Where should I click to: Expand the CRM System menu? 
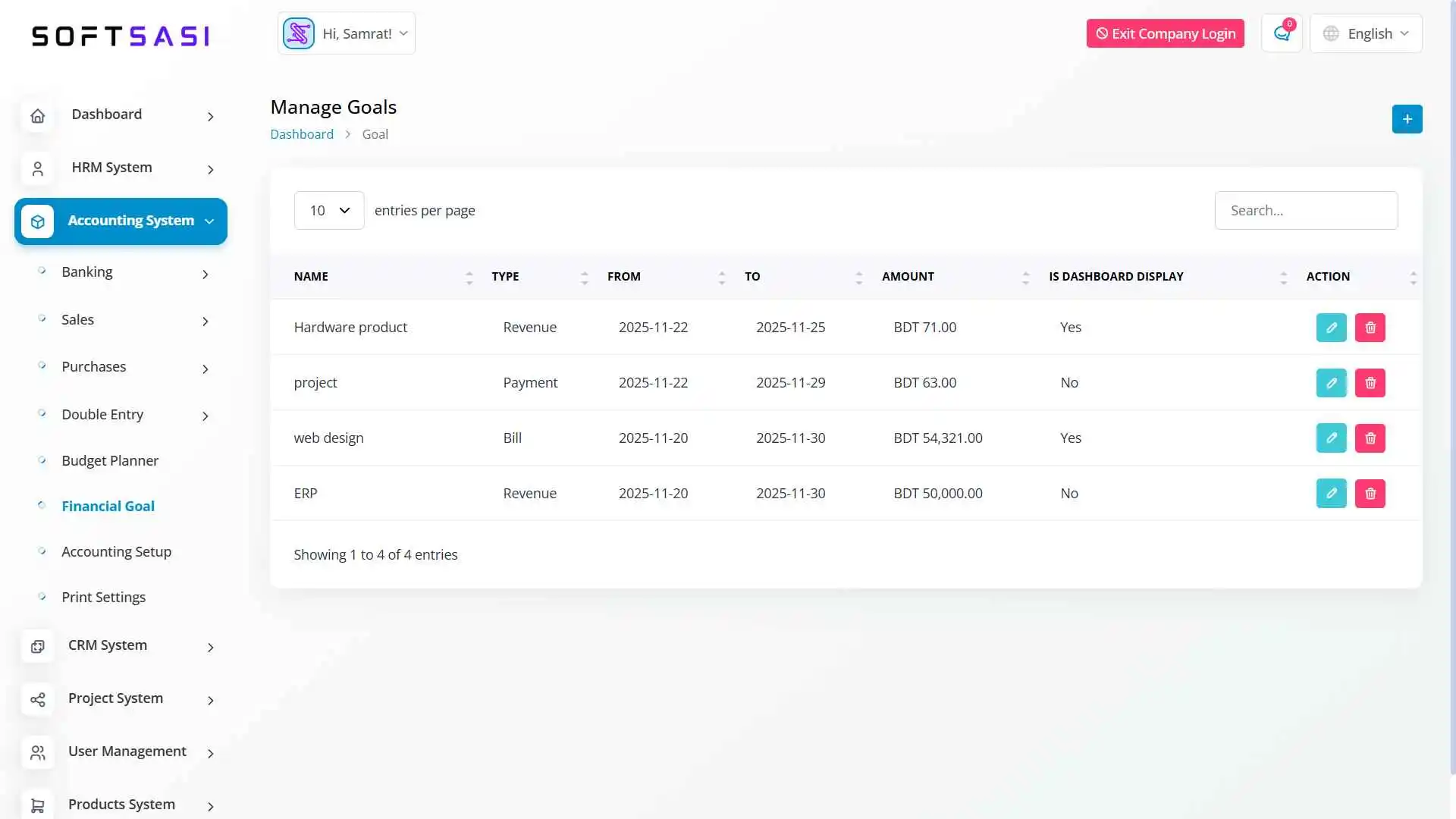(121, 646)
